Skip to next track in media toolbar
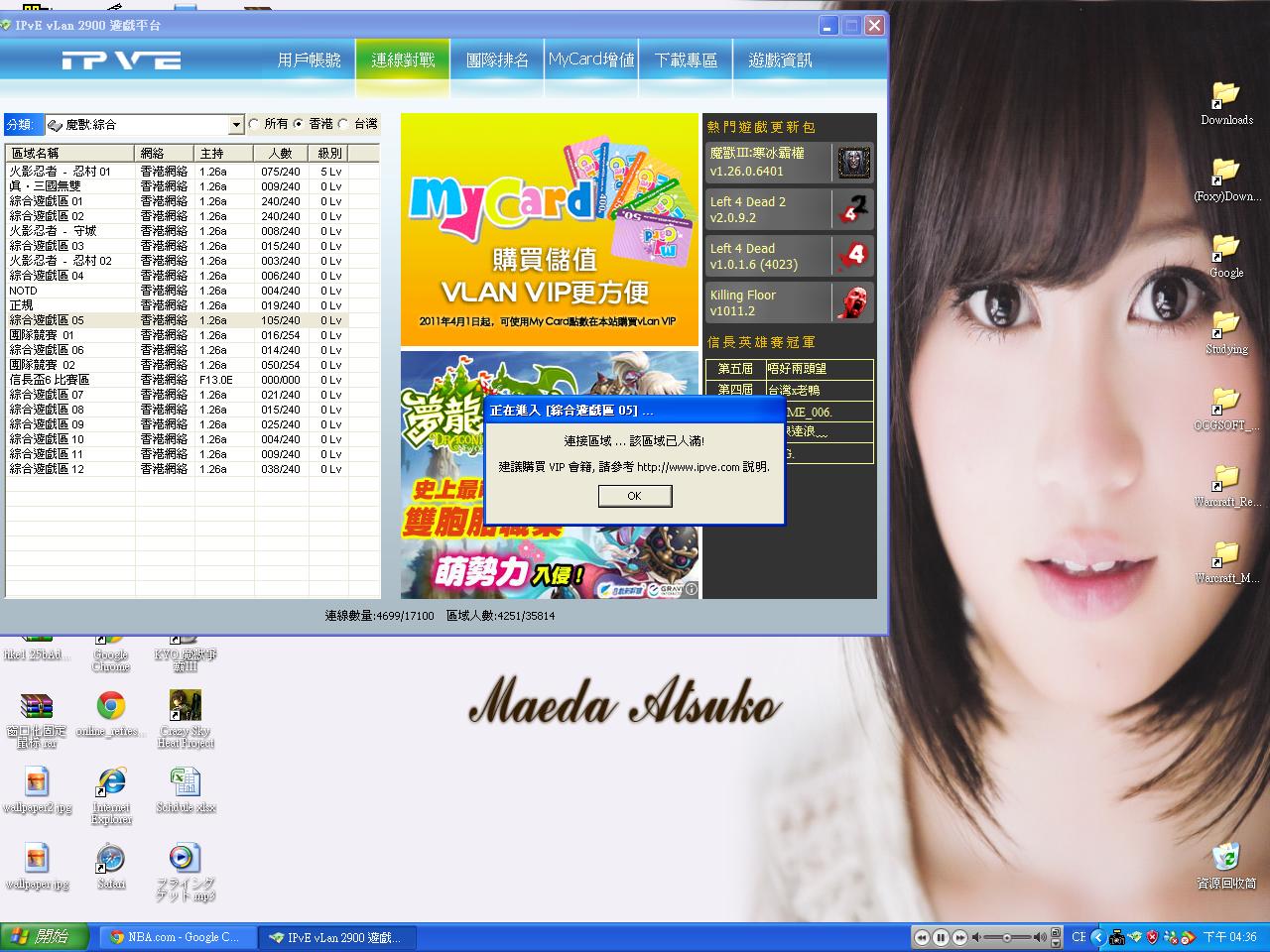This screenshot has height=952, width=1270. [x=959, y=937]
